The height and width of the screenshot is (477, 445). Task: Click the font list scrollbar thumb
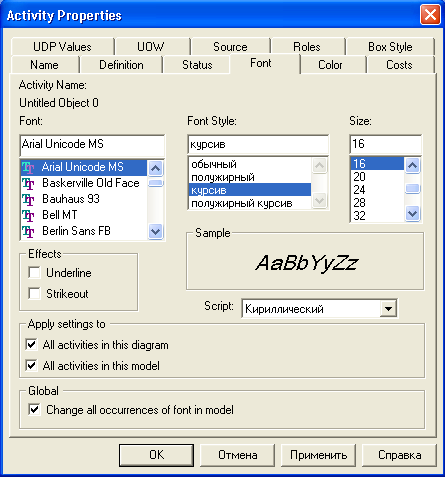155,183
